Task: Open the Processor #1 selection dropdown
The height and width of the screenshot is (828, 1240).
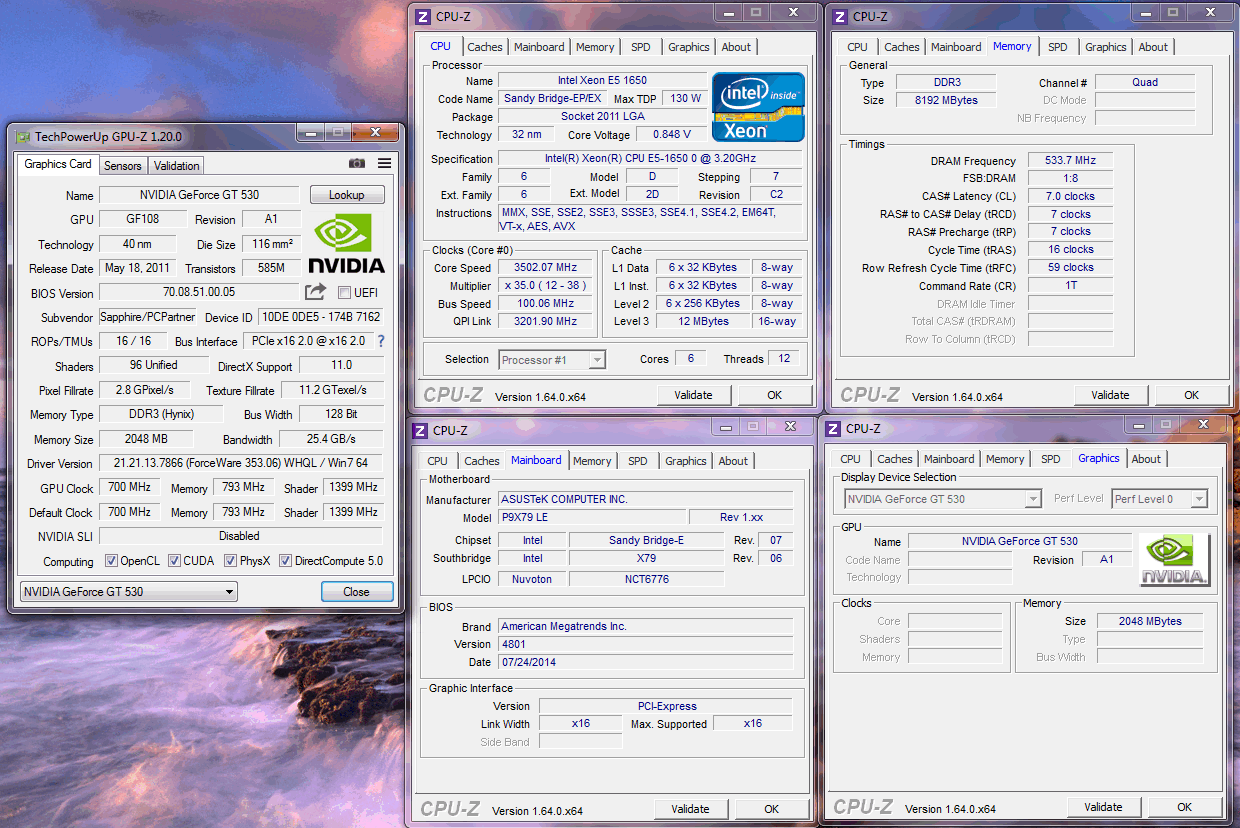Action: pyautogui.click(x=552, y=360)
